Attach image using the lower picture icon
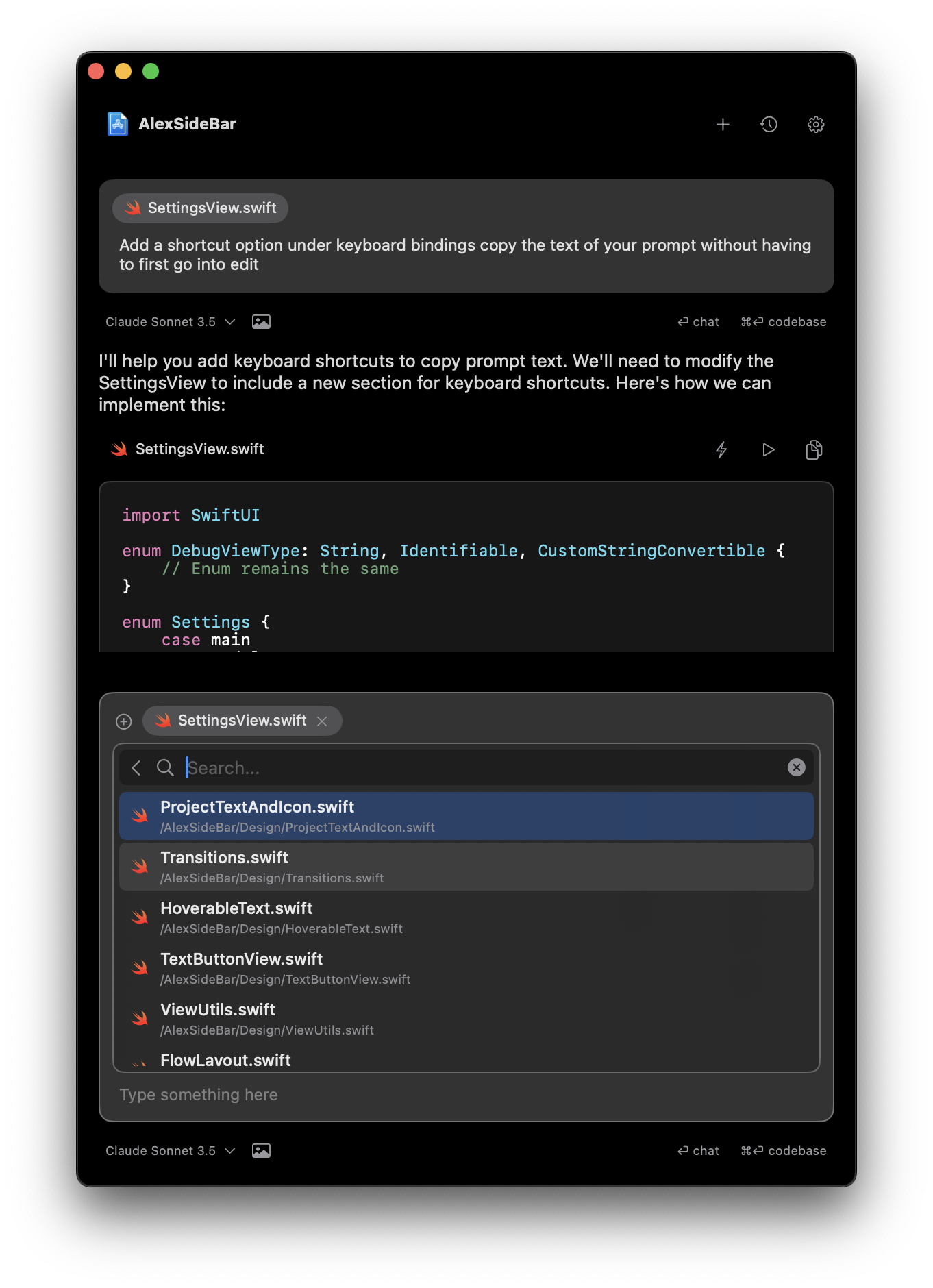Viewport: 933px width, 1288px height. pyautogui.click(x=261, y=1150)
